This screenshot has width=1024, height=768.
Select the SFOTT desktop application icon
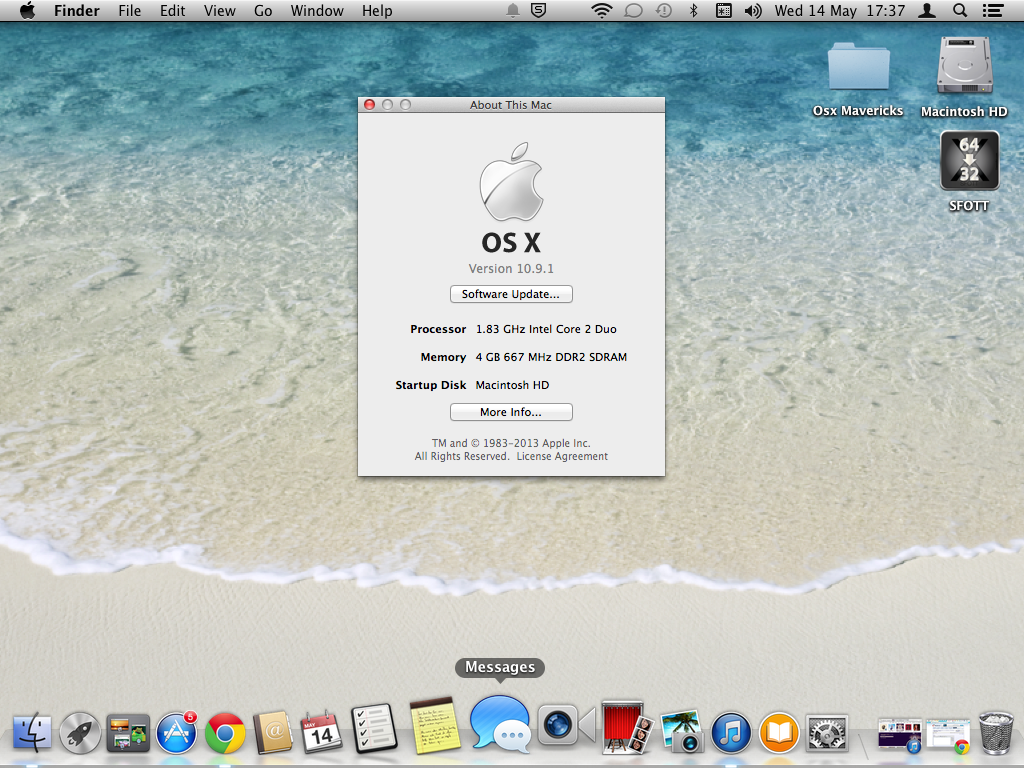coord(969,171)
